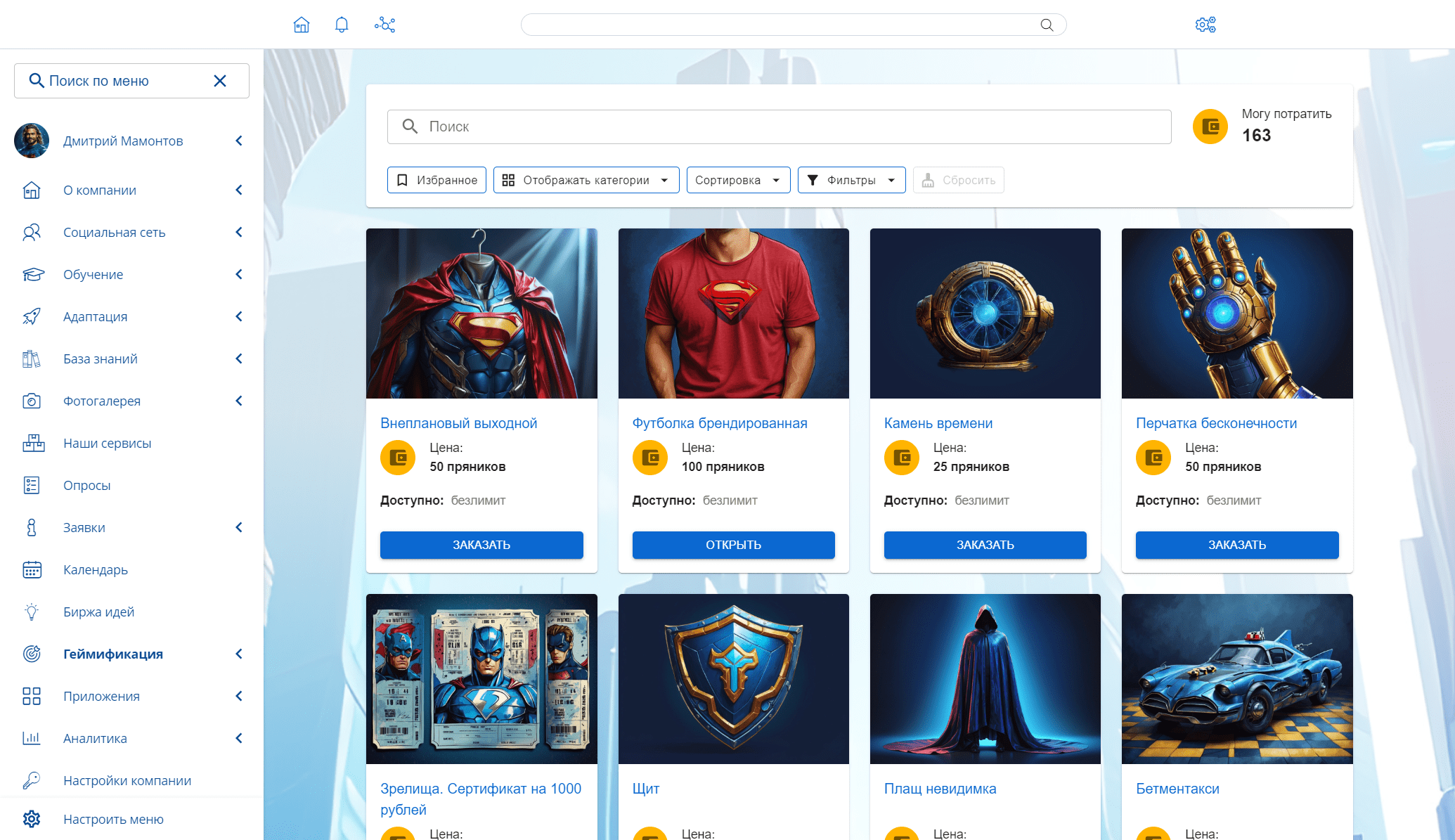
Task: Click the structure graph icon in header
Action: 384,25
